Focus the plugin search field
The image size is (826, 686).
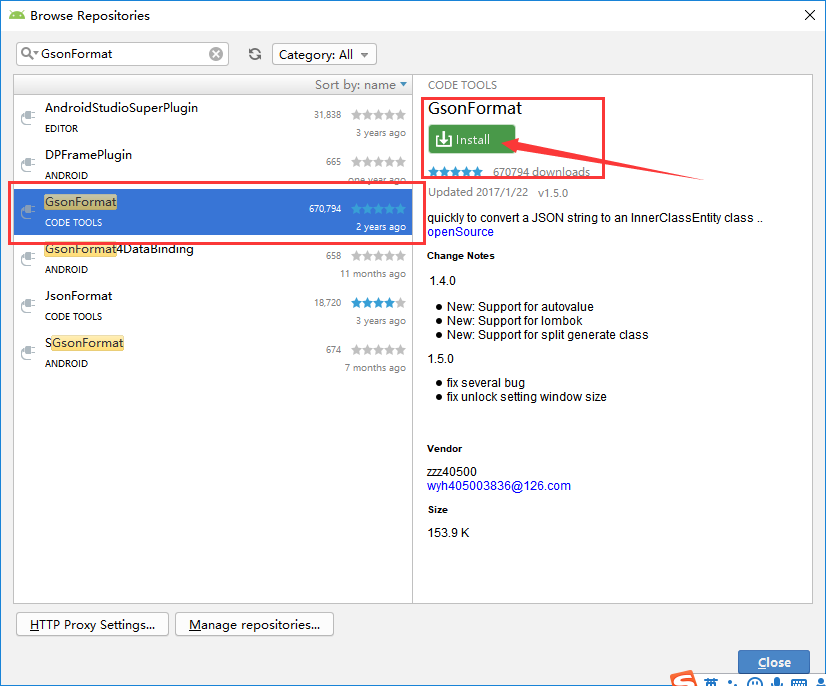pos(122,54)
